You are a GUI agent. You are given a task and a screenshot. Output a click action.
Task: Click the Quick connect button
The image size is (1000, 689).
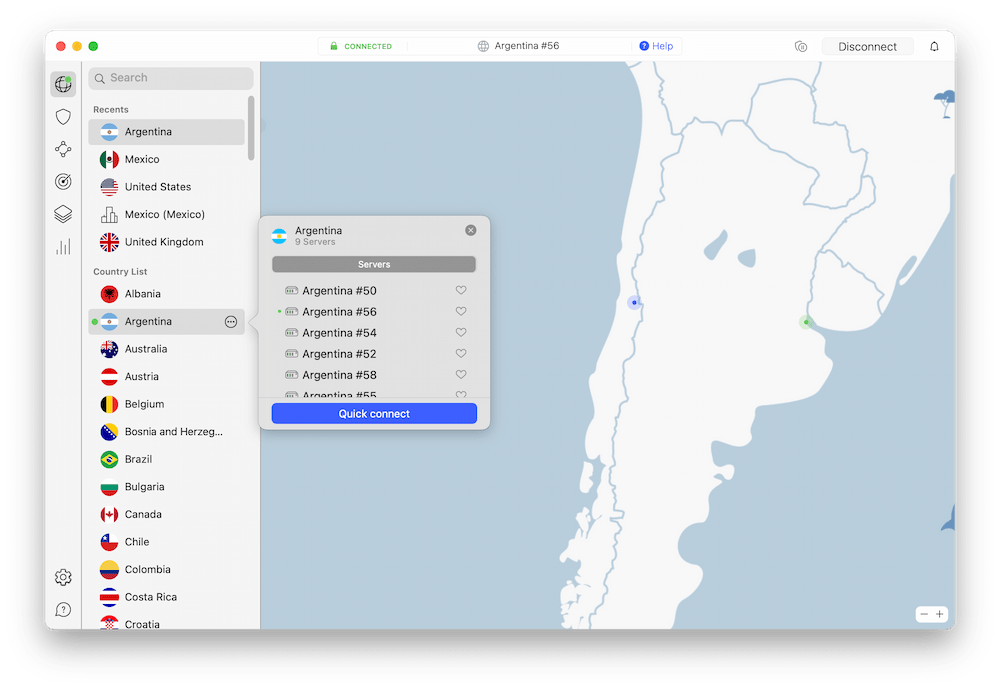[374, 413]
